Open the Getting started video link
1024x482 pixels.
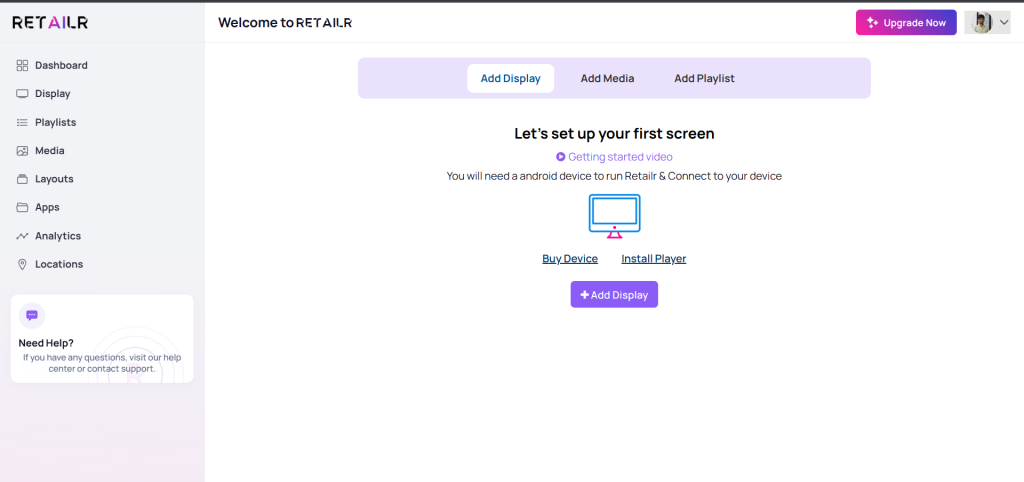[x=620, y=157]
